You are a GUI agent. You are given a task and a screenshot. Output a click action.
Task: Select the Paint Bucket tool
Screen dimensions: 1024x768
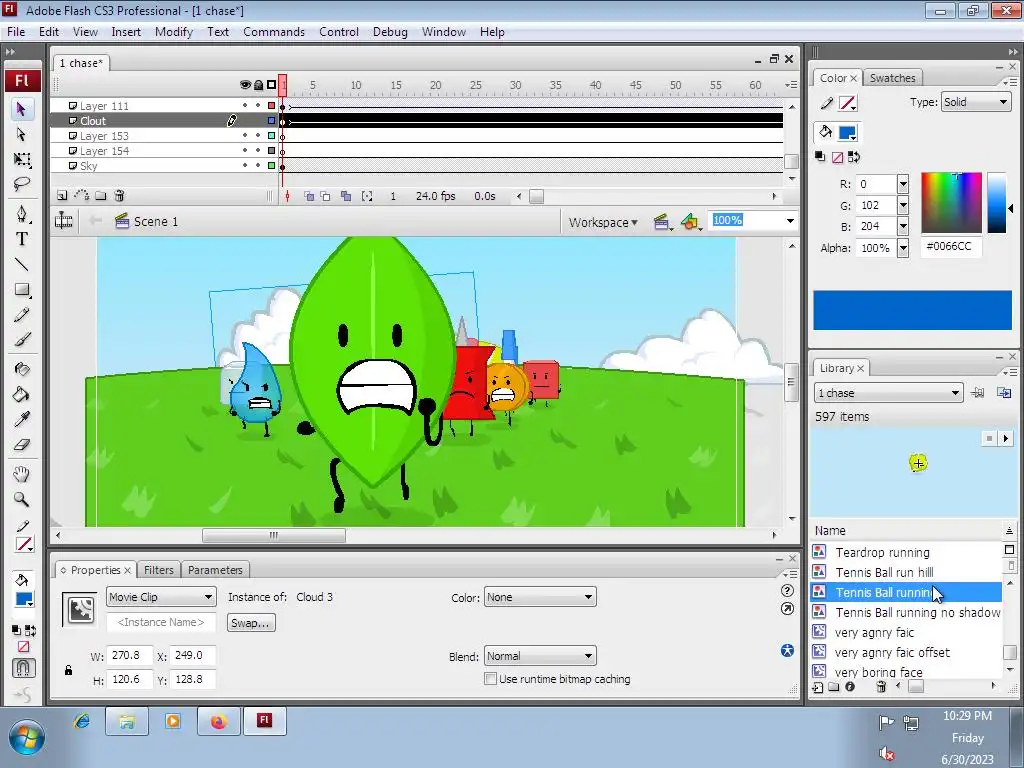click(22, 394)
